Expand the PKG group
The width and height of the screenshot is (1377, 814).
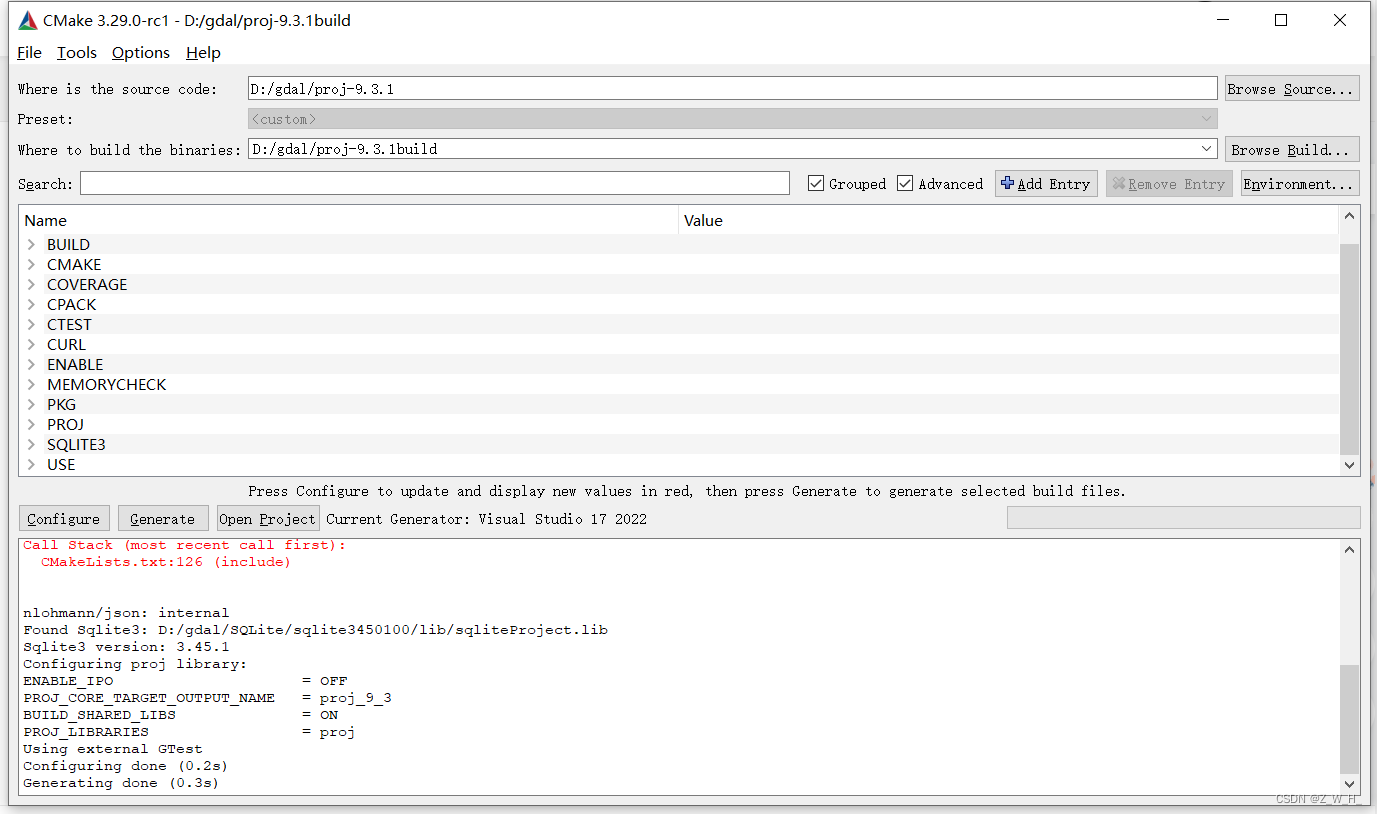31,404
